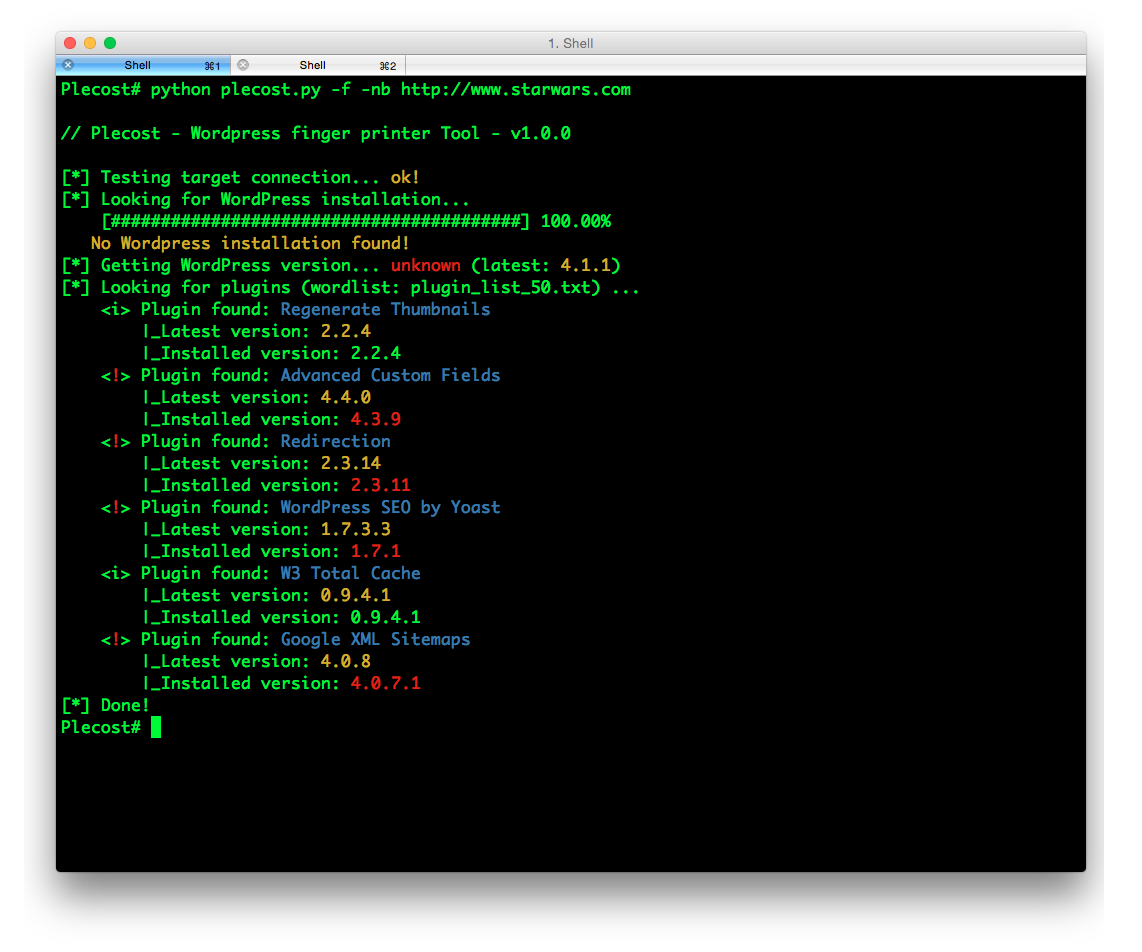
Task: Switch to the second Shell tab
Action: 318,66
